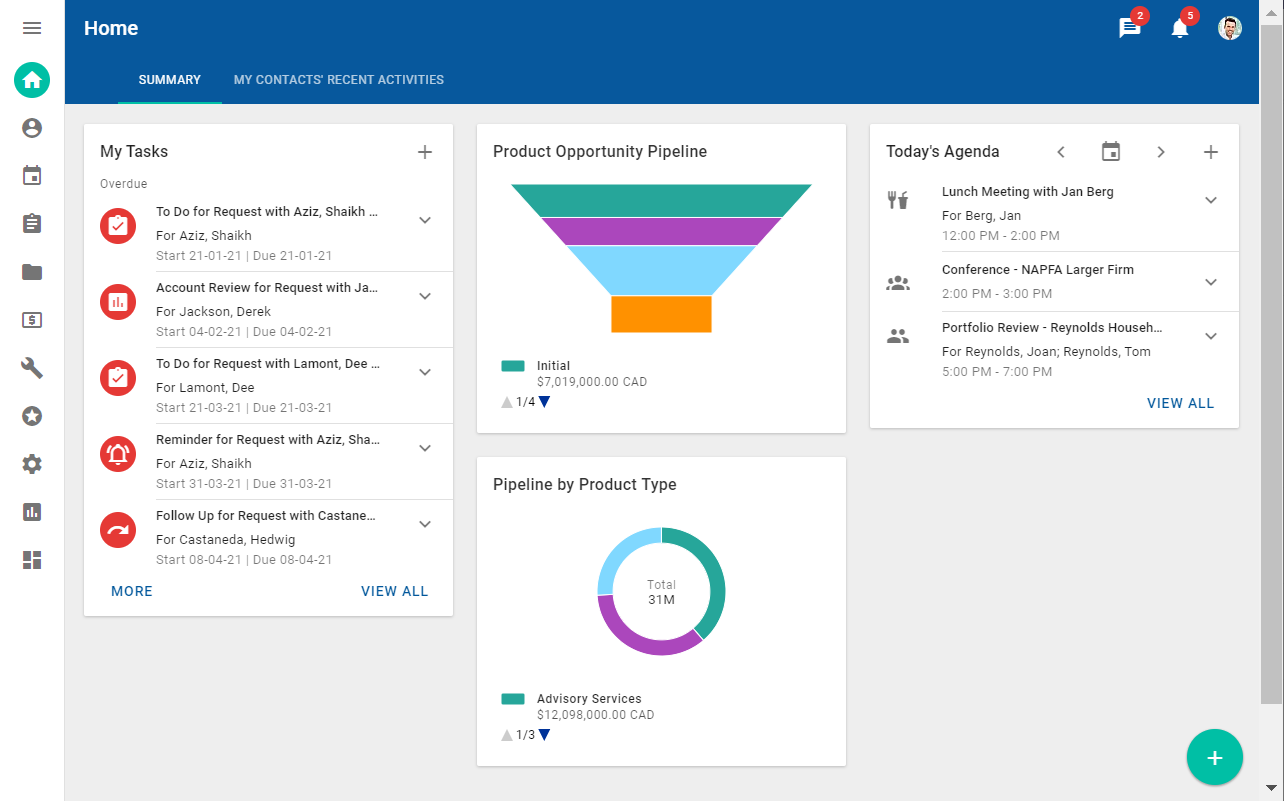
Task: Click the orange segment of the pipeline funnel
Action: pos(661,314)
